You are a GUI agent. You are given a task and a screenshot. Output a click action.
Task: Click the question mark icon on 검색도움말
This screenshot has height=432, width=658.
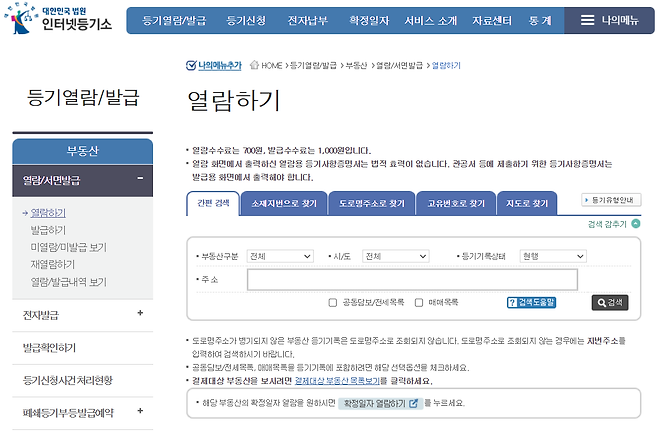tap(512, 302)
